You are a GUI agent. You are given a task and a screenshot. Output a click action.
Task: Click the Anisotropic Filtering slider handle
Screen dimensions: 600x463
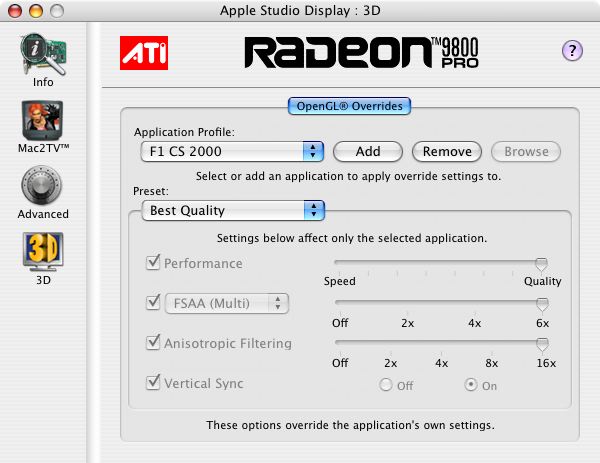click(x=542, y=344)
